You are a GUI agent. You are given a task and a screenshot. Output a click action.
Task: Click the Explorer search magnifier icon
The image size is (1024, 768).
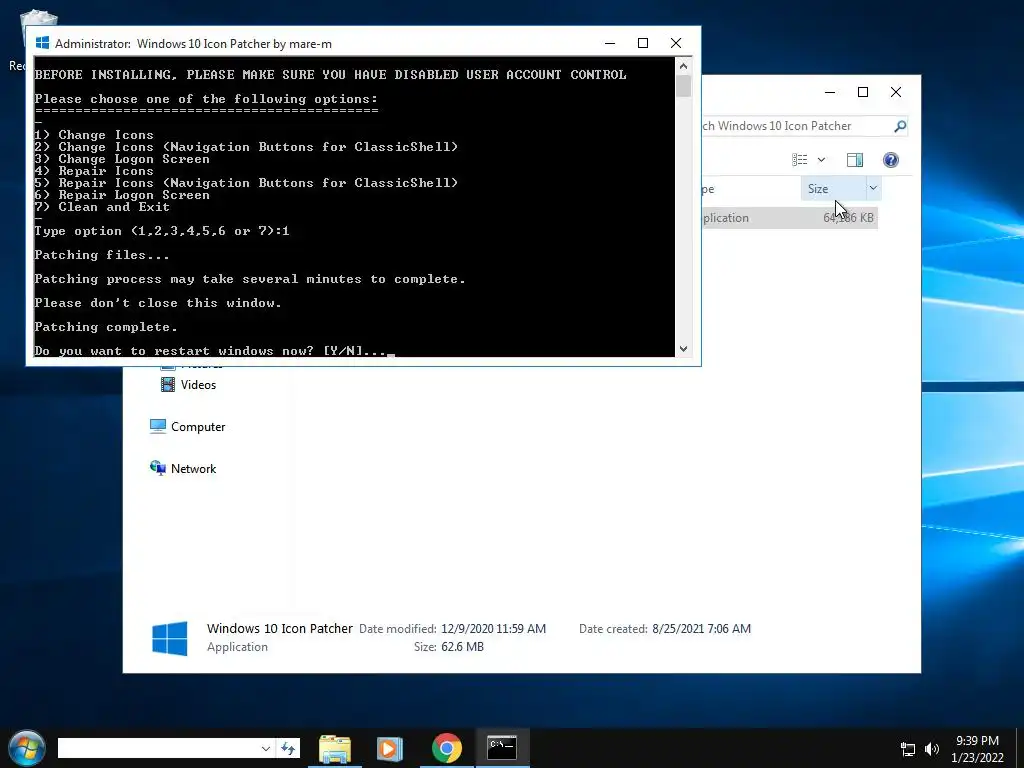pyautogui.click(x=900, y=126)
